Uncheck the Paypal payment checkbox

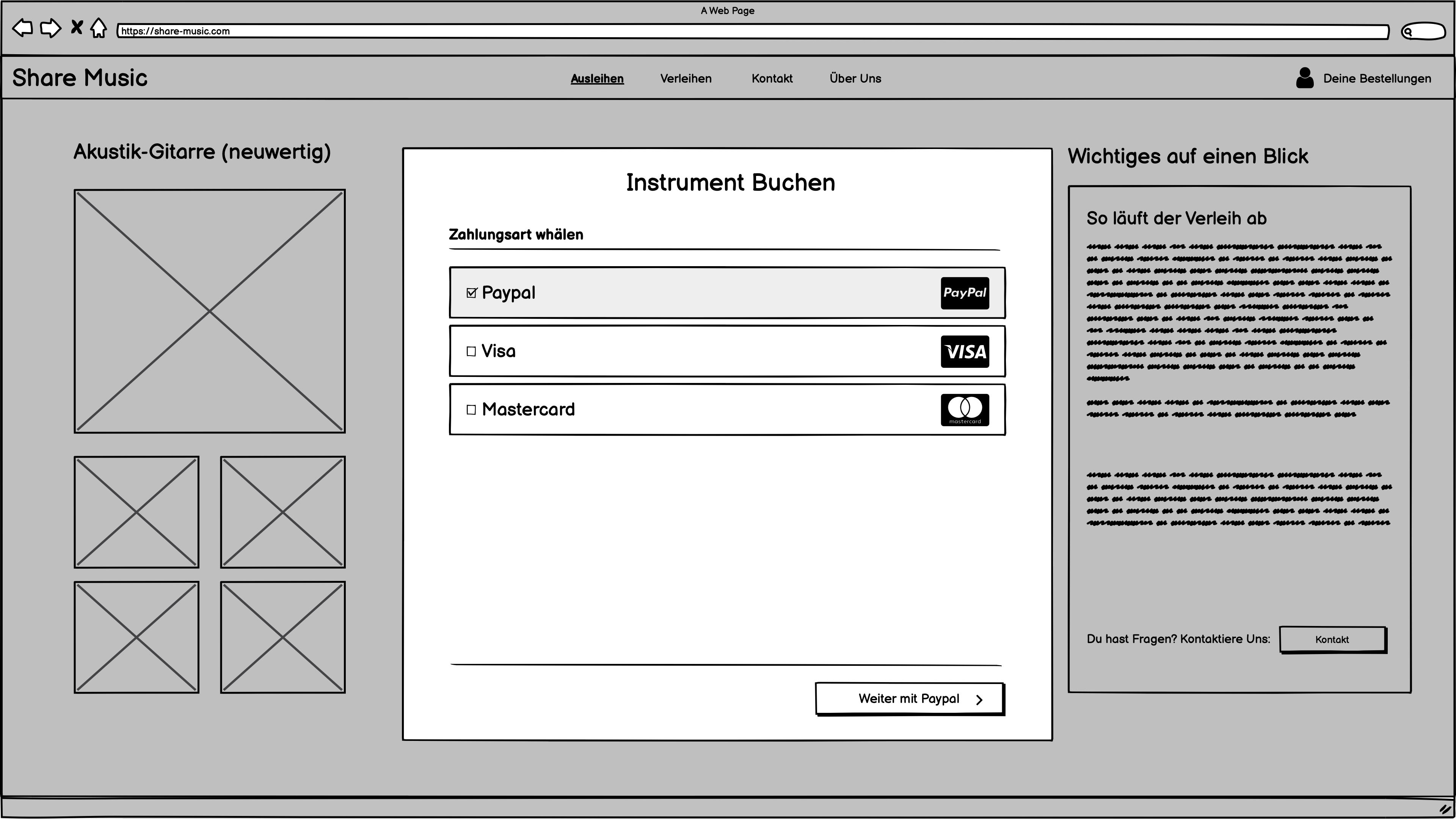(x=471, y=293)
